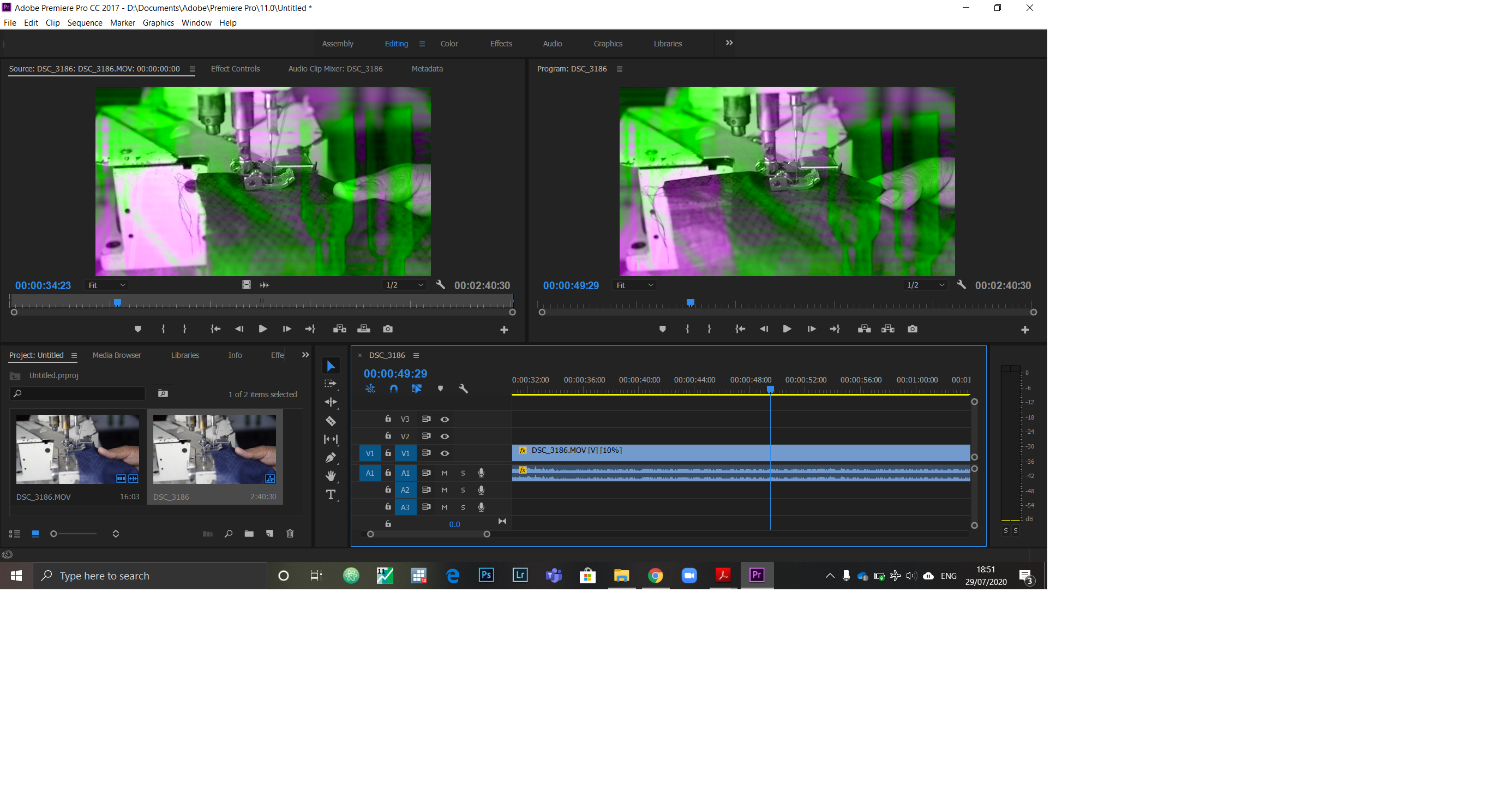The height and width of the screenshot is (801, 1512).
Task: Select the Ripple Edit tool
Action: tap(331, 402)
